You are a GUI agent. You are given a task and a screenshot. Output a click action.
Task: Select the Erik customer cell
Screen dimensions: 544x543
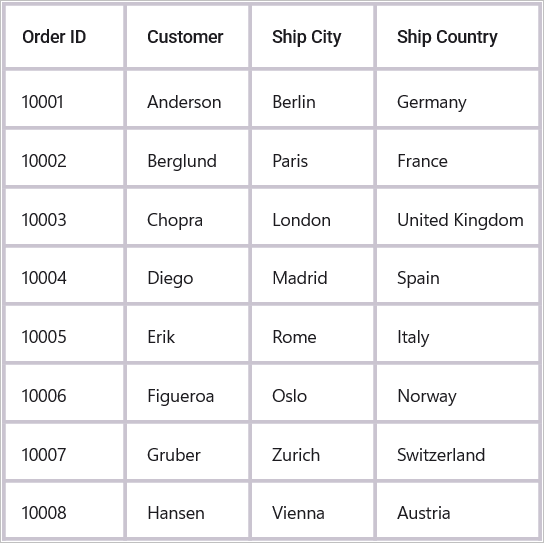click(x=188, y=333)
